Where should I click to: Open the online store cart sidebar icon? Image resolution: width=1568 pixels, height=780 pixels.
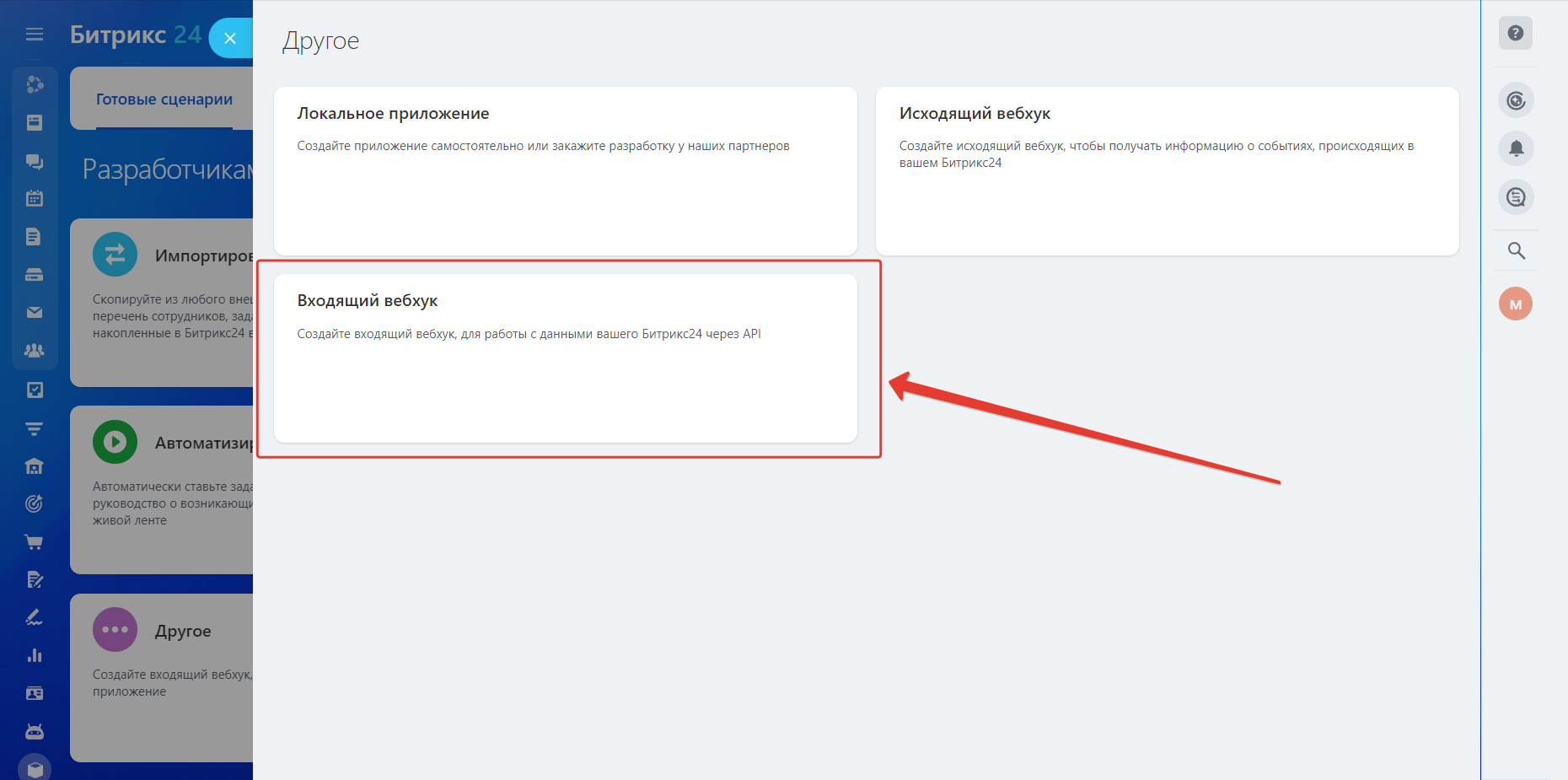[x=35, y=542]
